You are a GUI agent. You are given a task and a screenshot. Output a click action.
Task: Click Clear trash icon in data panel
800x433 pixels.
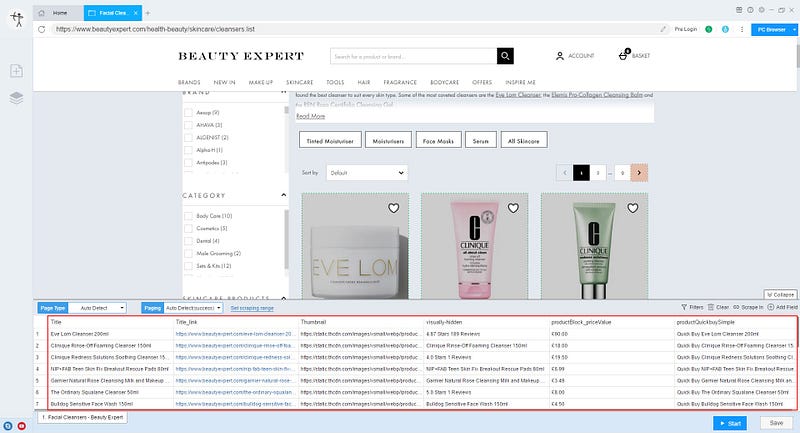pyautogui.click(x=718, y=308)
